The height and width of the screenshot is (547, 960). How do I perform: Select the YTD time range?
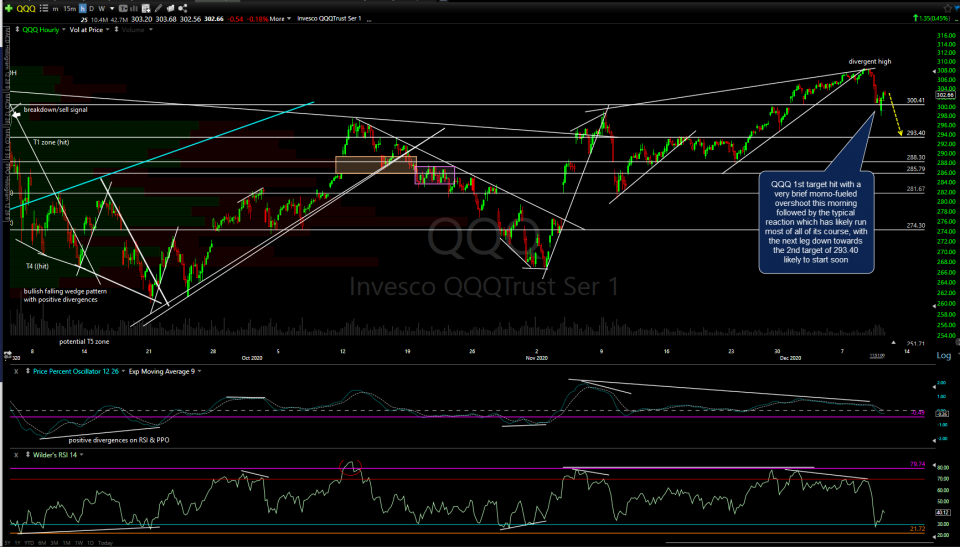click(29, 543)
